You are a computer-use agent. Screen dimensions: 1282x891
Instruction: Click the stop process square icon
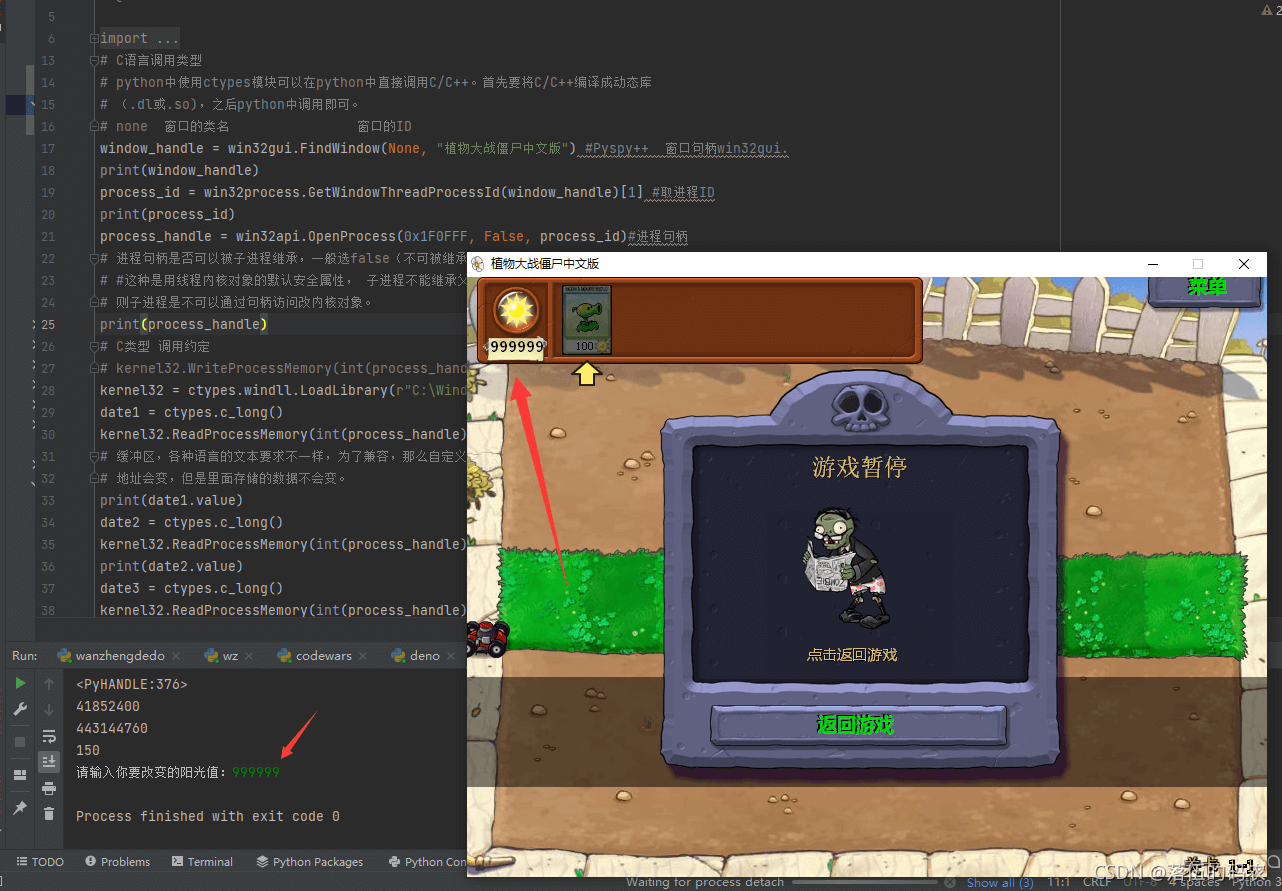click(20, 742)
